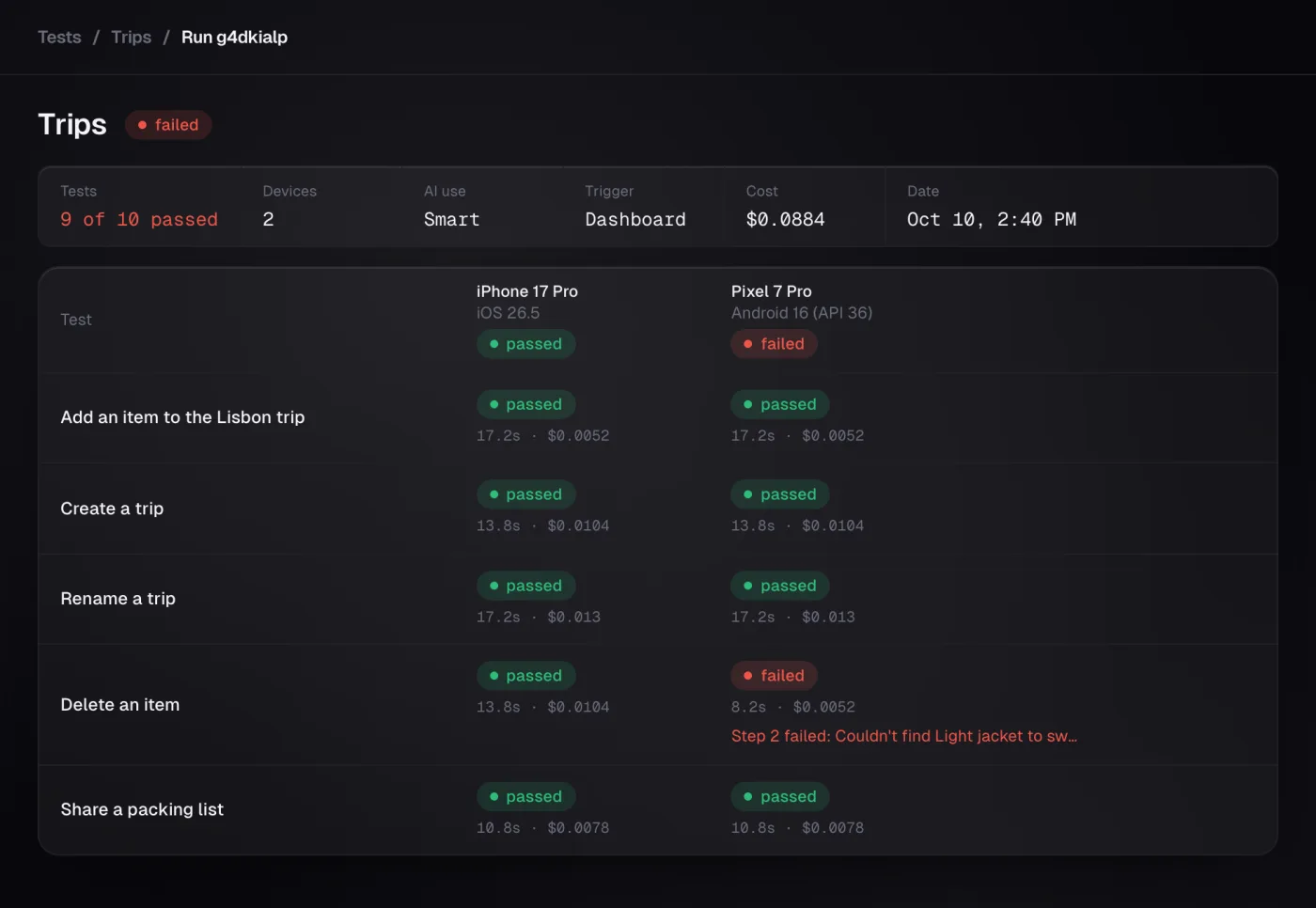Image resolution: width=1316 pixels, height=908 pixels.
Task: Select the Create a trip test row
Action: coord(658,509)
